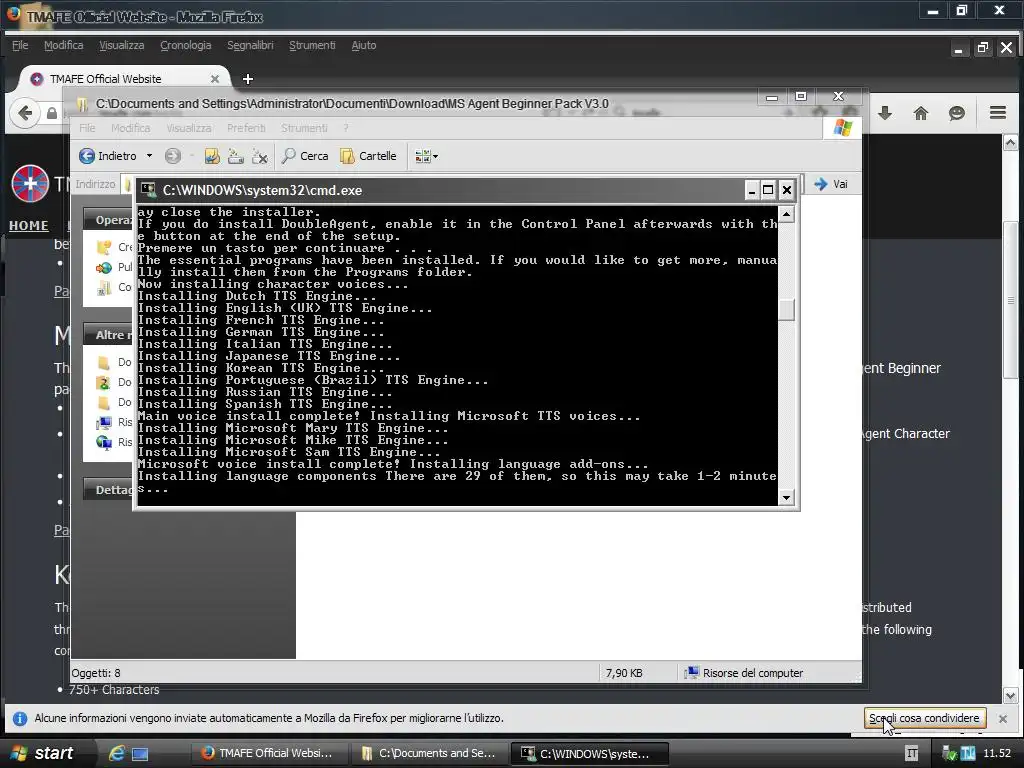Viewport: 1024px width, 768px height.
Task: Click the lock icon in Firefox address bar
Action: click(52, 113)
